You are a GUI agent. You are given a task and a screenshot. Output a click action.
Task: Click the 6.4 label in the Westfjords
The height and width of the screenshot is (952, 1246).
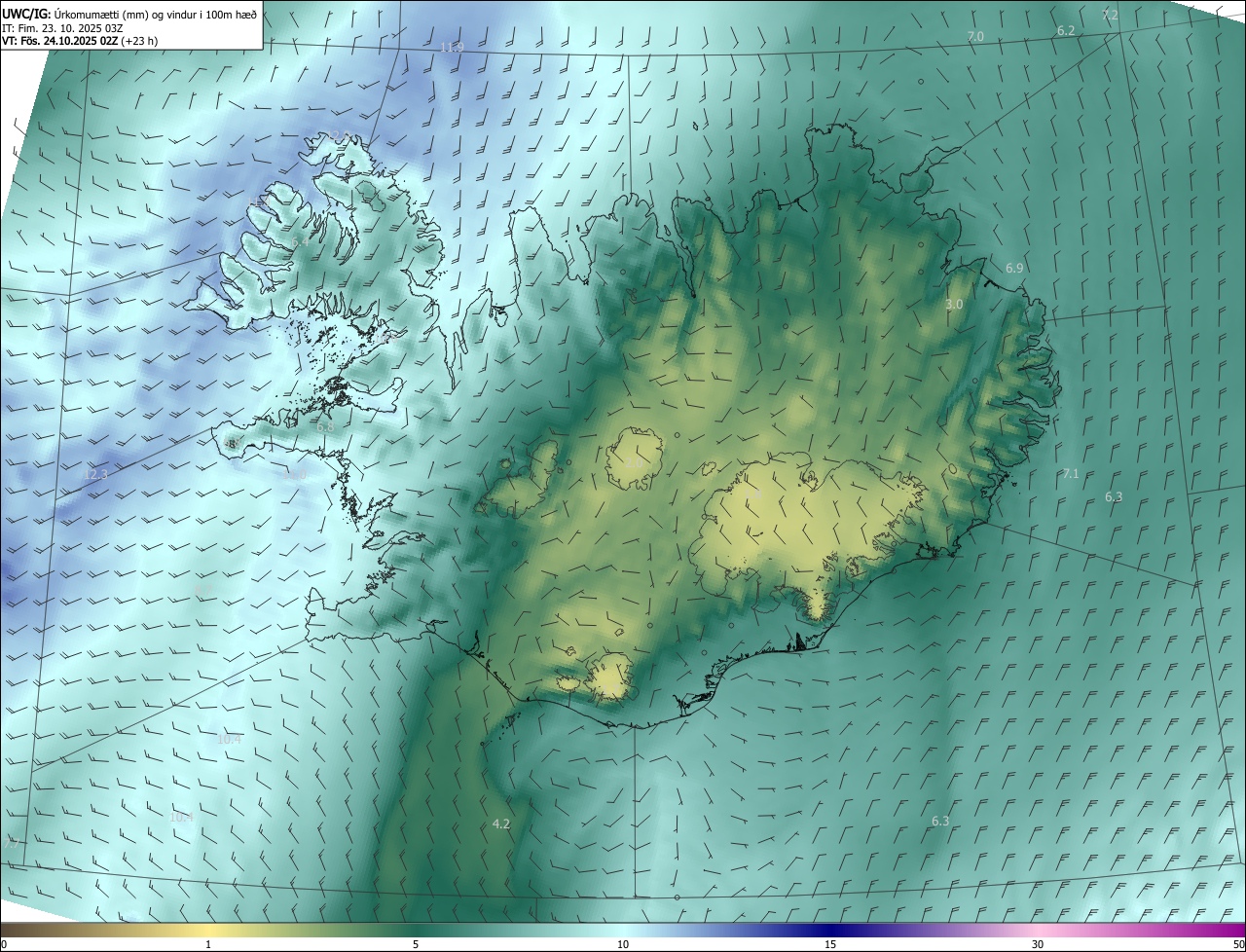(300, 241)
